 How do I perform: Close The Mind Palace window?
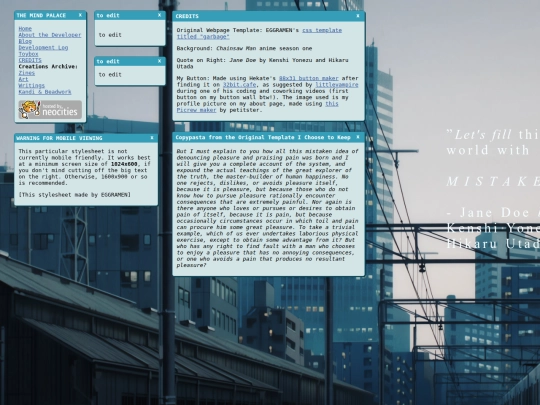point(80,15)
